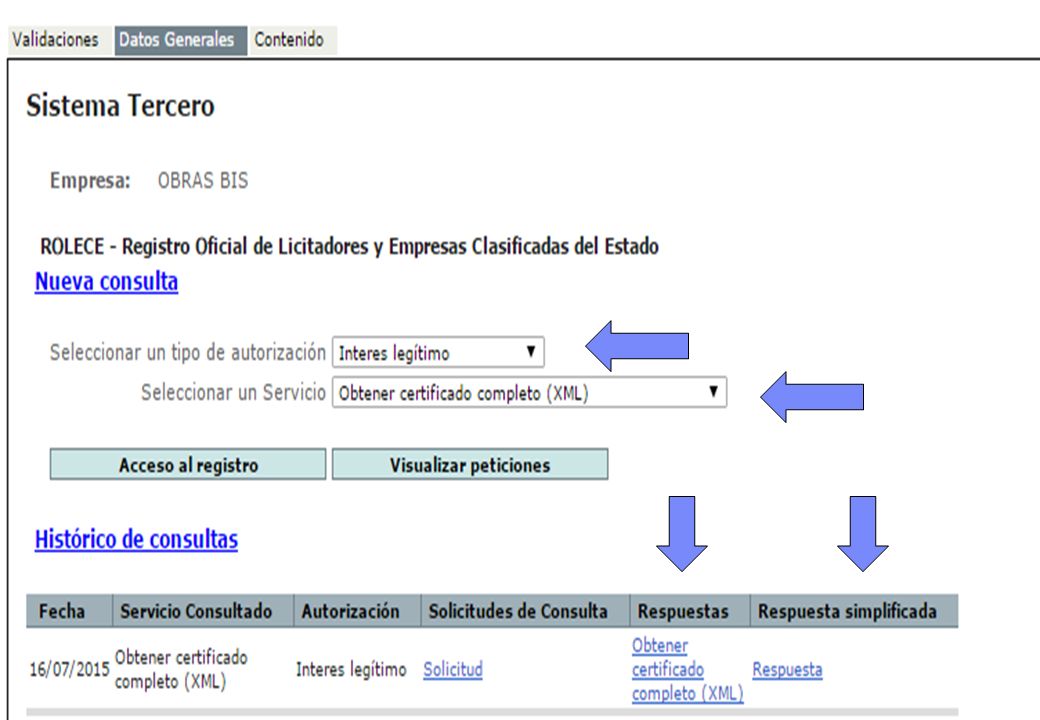Follow the Nueva consulta link

click(x=106, y=282)
